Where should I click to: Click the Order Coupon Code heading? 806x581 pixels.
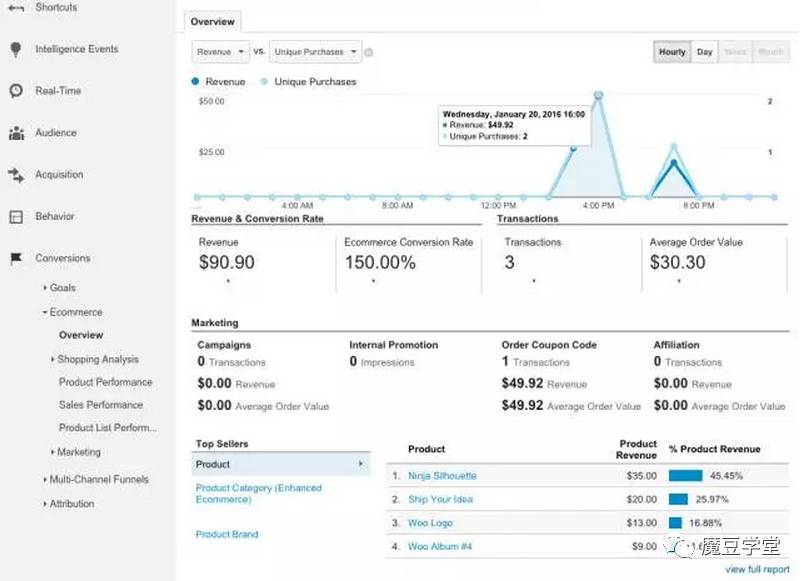549,345
